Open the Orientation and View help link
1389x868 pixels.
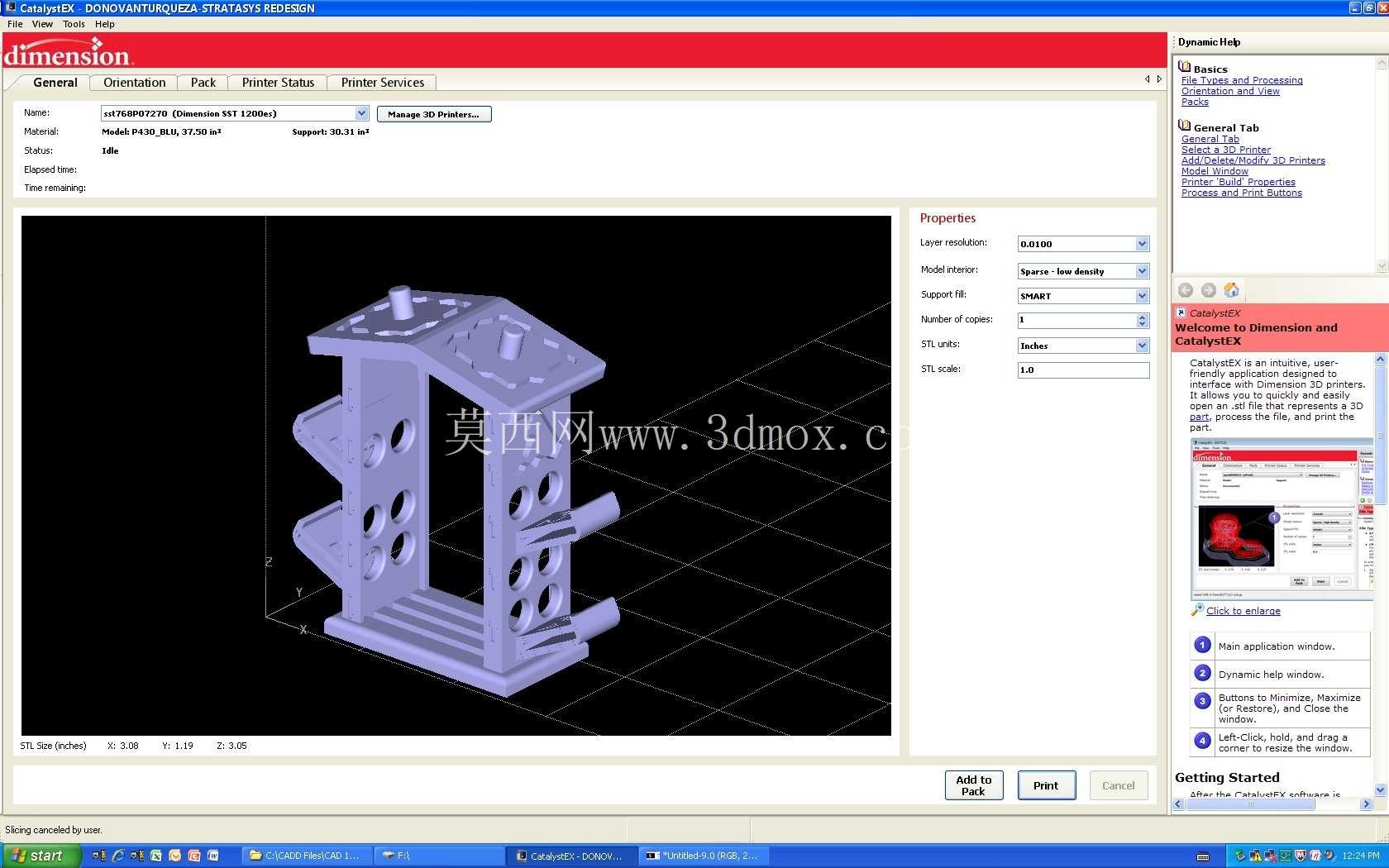pos(1230,91)
